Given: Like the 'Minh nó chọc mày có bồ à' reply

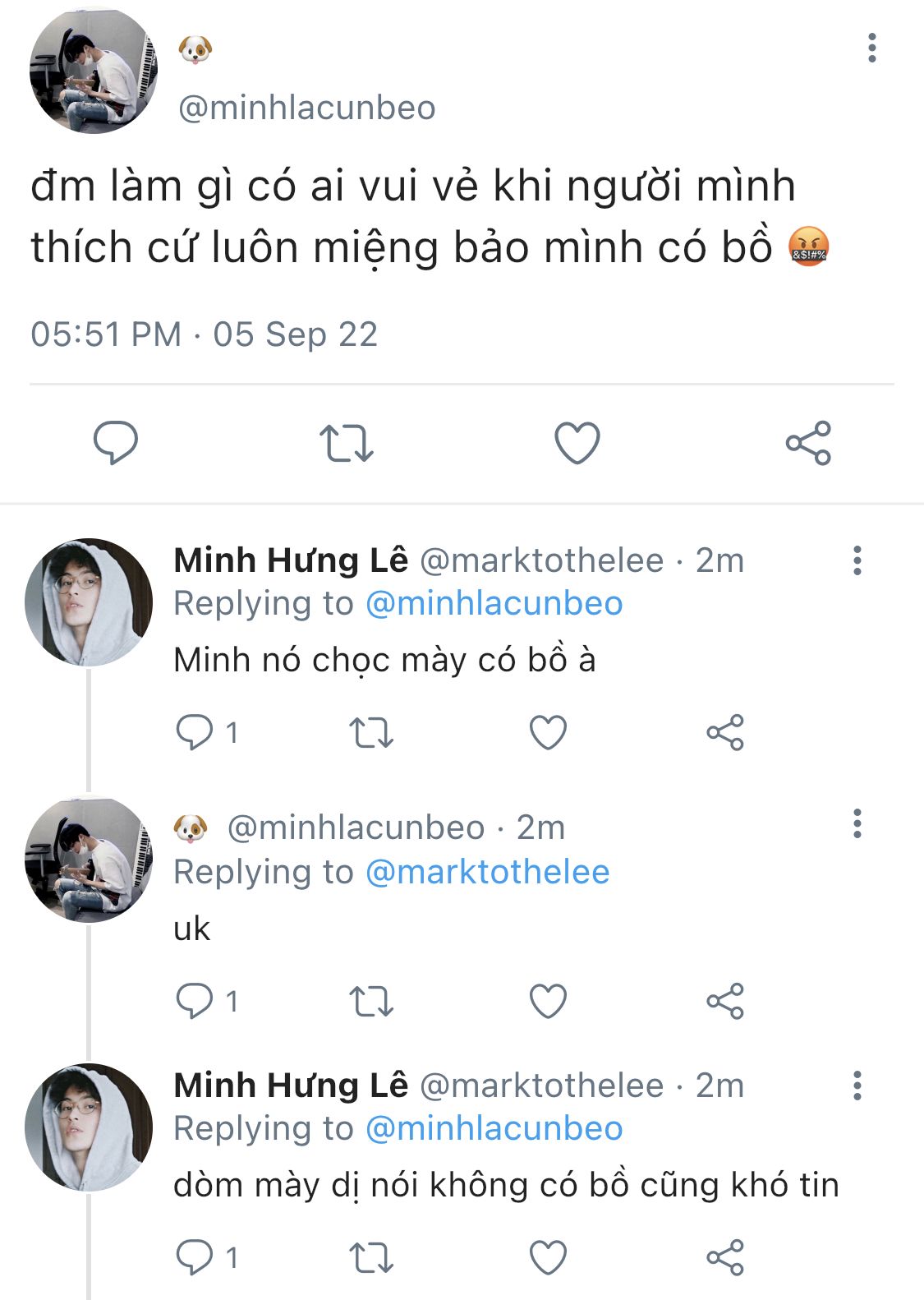Looking at the screenshot, I should 548,732.
